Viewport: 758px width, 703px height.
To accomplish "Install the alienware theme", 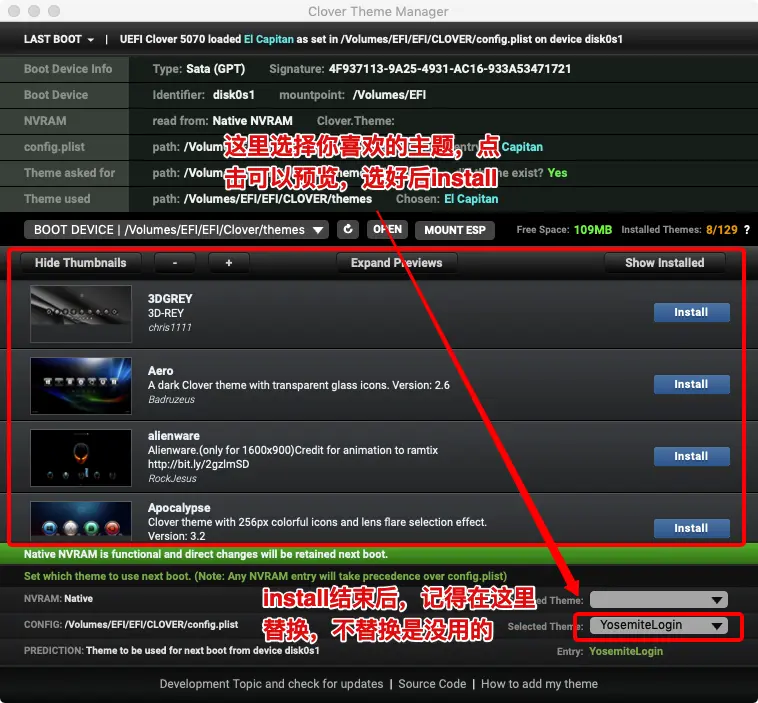I will pos(691,456).
